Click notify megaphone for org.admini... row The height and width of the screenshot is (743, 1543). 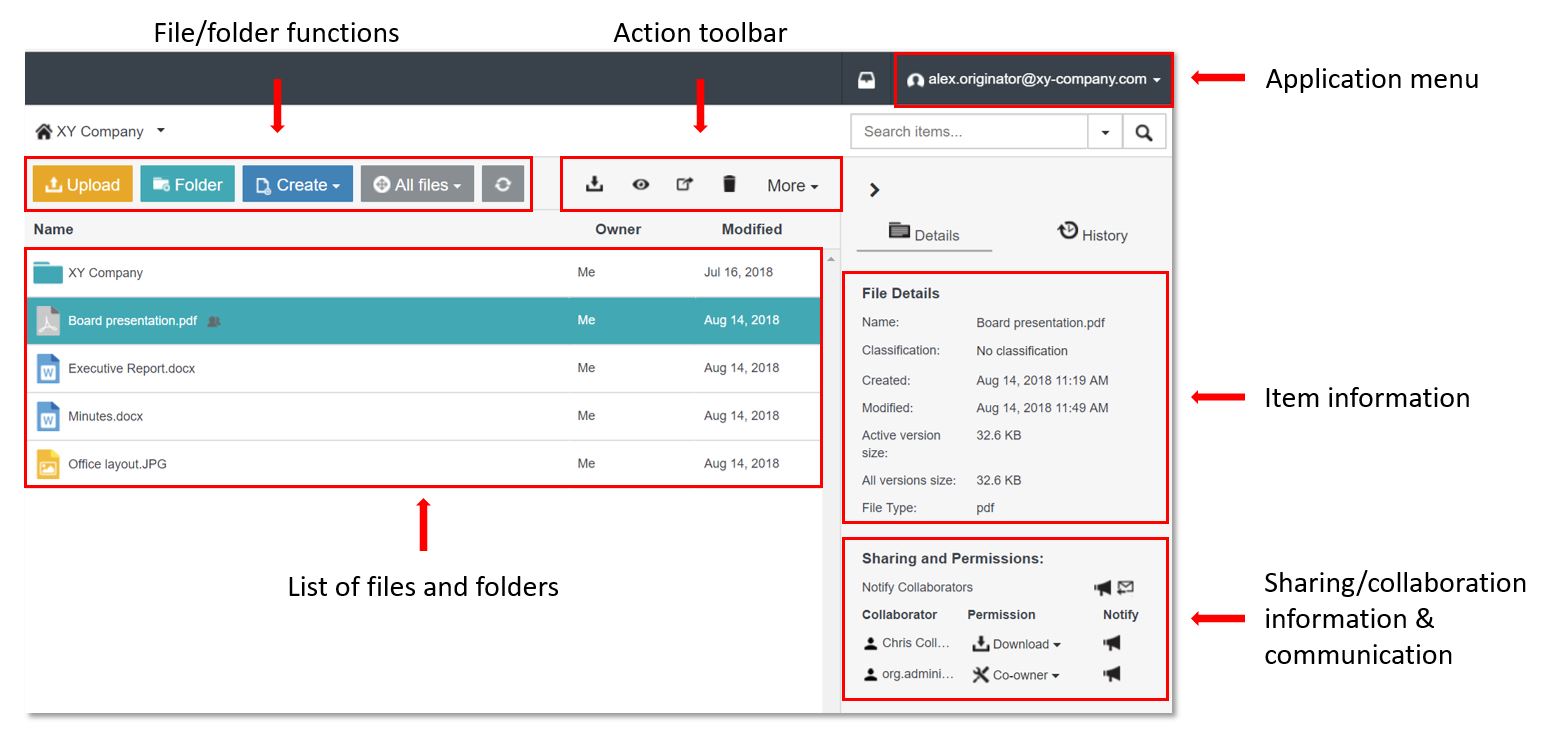[1112, 674]
